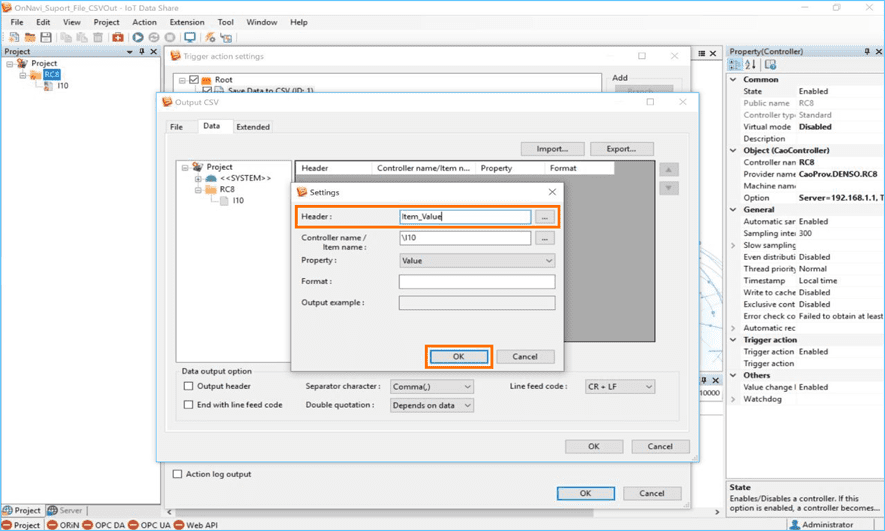Click the connection tree toolbar icon
885x531 pixels.
point(226,37)
